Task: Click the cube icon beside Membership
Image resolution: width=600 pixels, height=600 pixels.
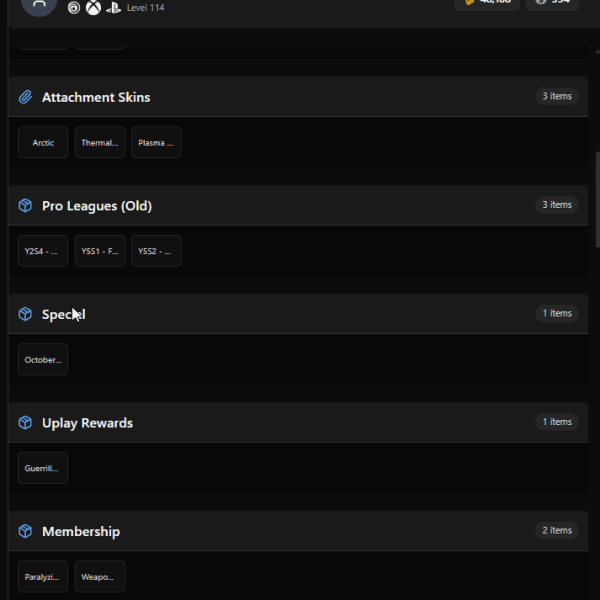Action: pyautogui.click(x=25, y=532)
